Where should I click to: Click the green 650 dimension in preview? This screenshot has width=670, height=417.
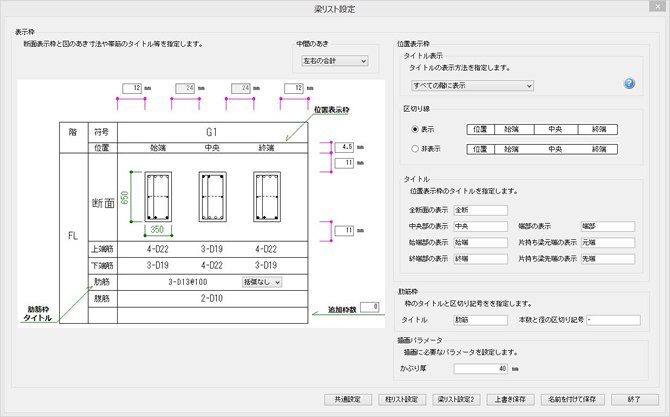pyautogui.click(x=125, y=197)
